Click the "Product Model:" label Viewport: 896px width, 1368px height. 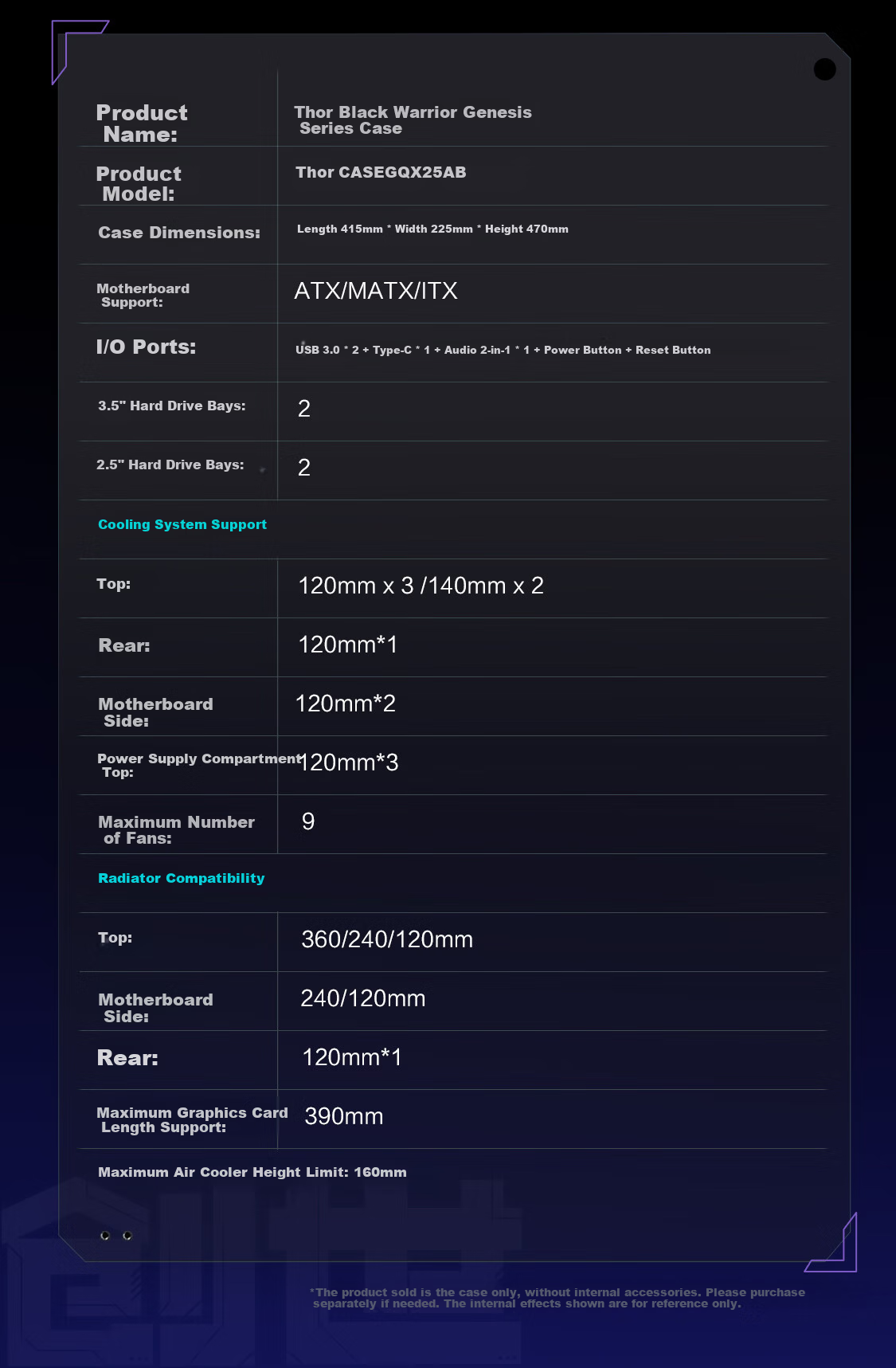[139, 183]
